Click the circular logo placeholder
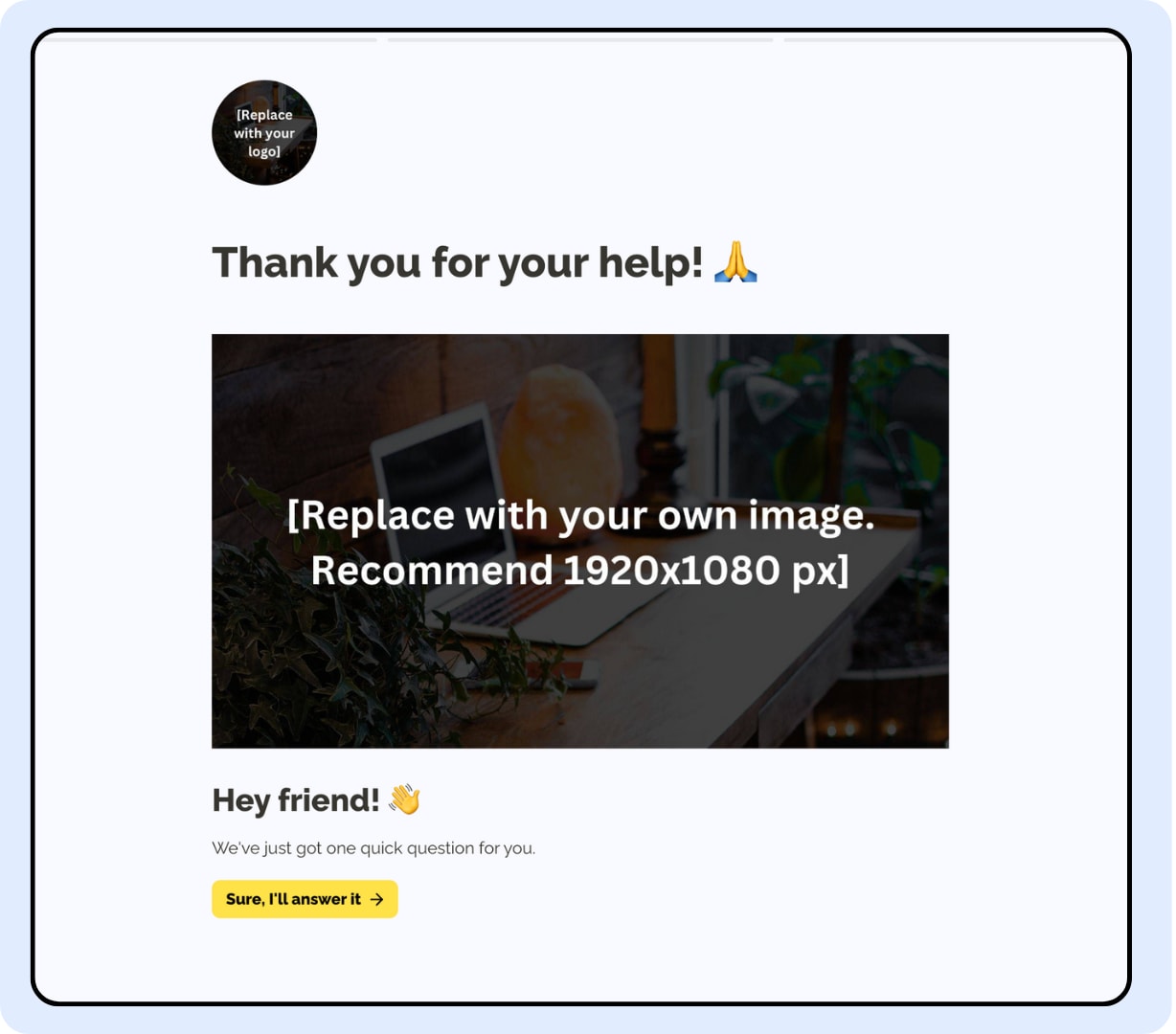This screenshot has width=1176, height=1034. (264, 132)
